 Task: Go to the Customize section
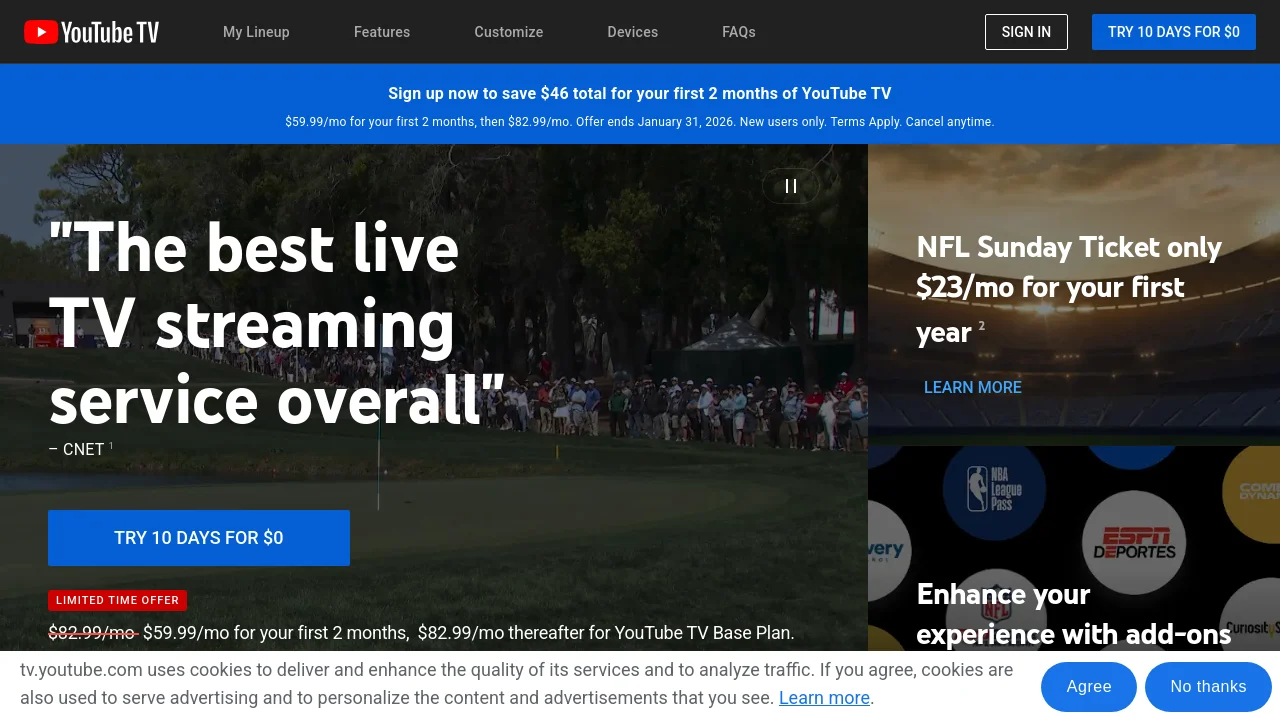coord(509,32)
